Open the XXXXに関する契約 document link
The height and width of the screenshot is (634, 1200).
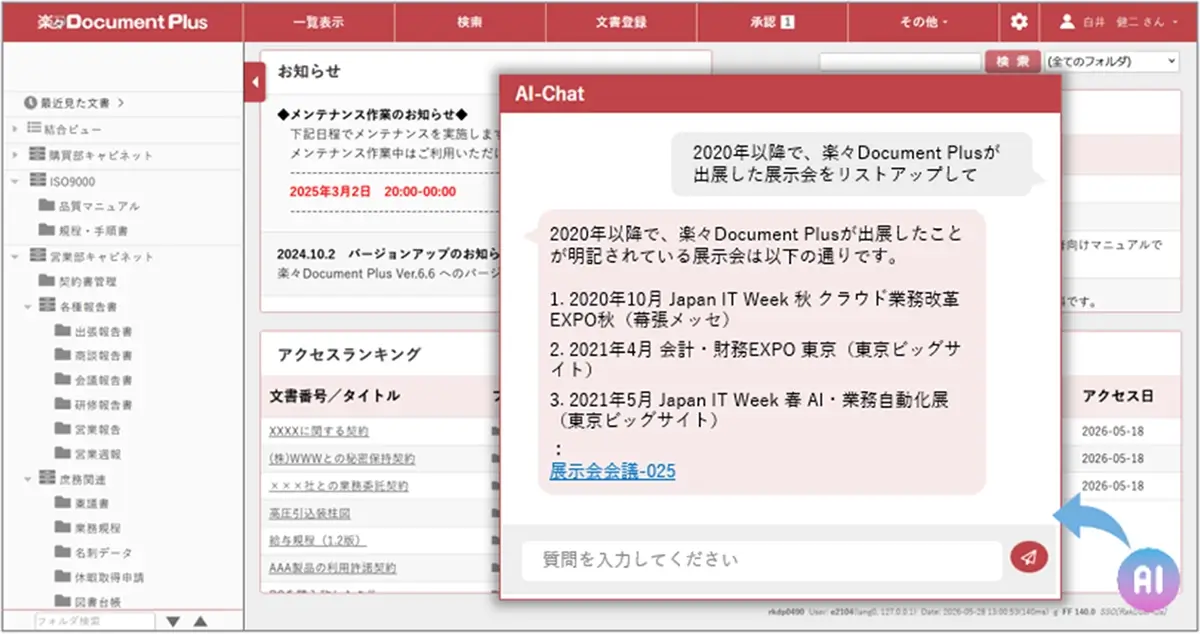point(319,431)
